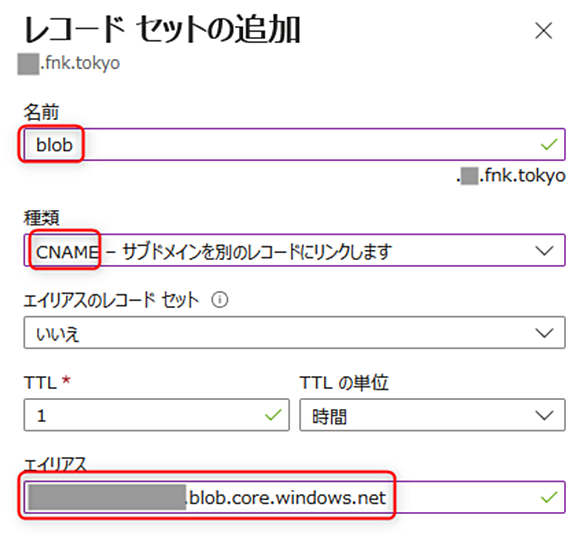Click the 種類 dropdown chevron arrow

click(544, 250)
